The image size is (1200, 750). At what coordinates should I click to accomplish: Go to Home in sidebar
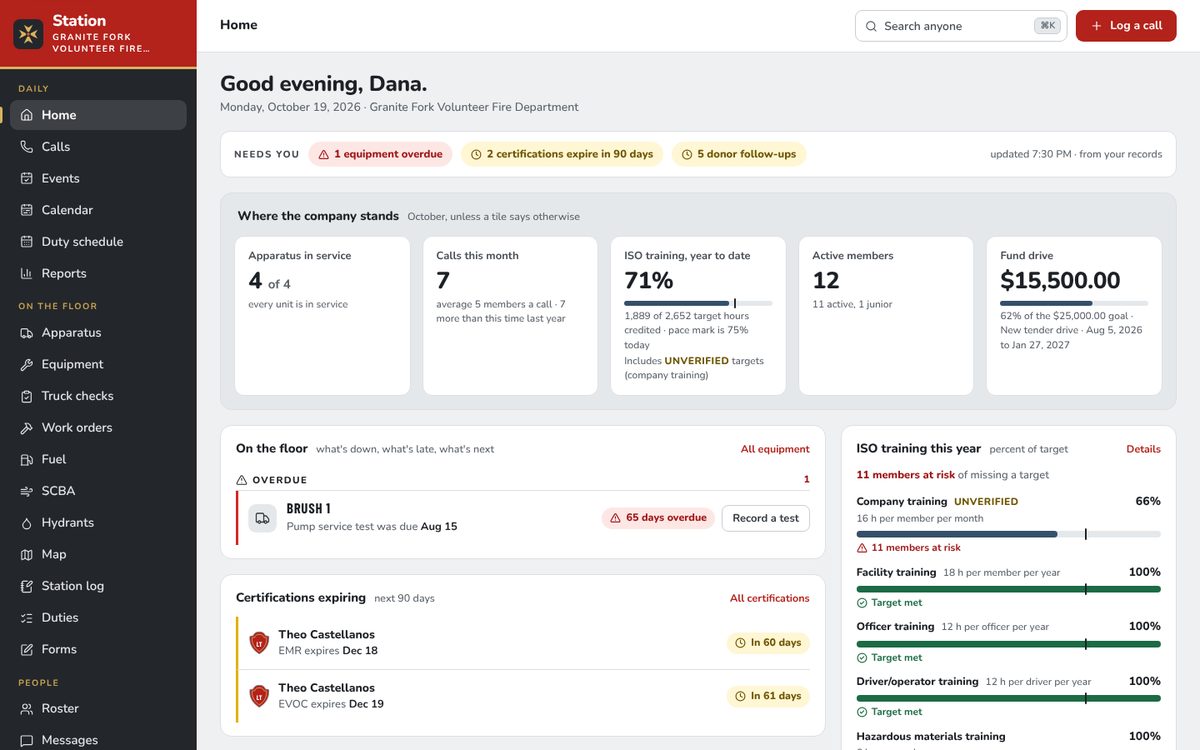click(98, 115)
